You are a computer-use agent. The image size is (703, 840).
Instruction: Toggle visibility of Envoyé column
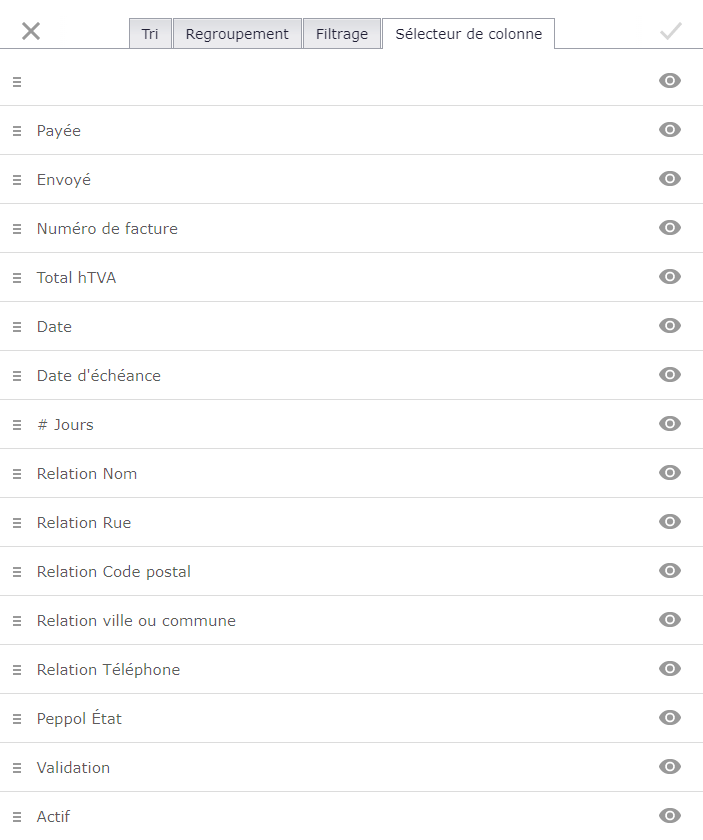670,178
